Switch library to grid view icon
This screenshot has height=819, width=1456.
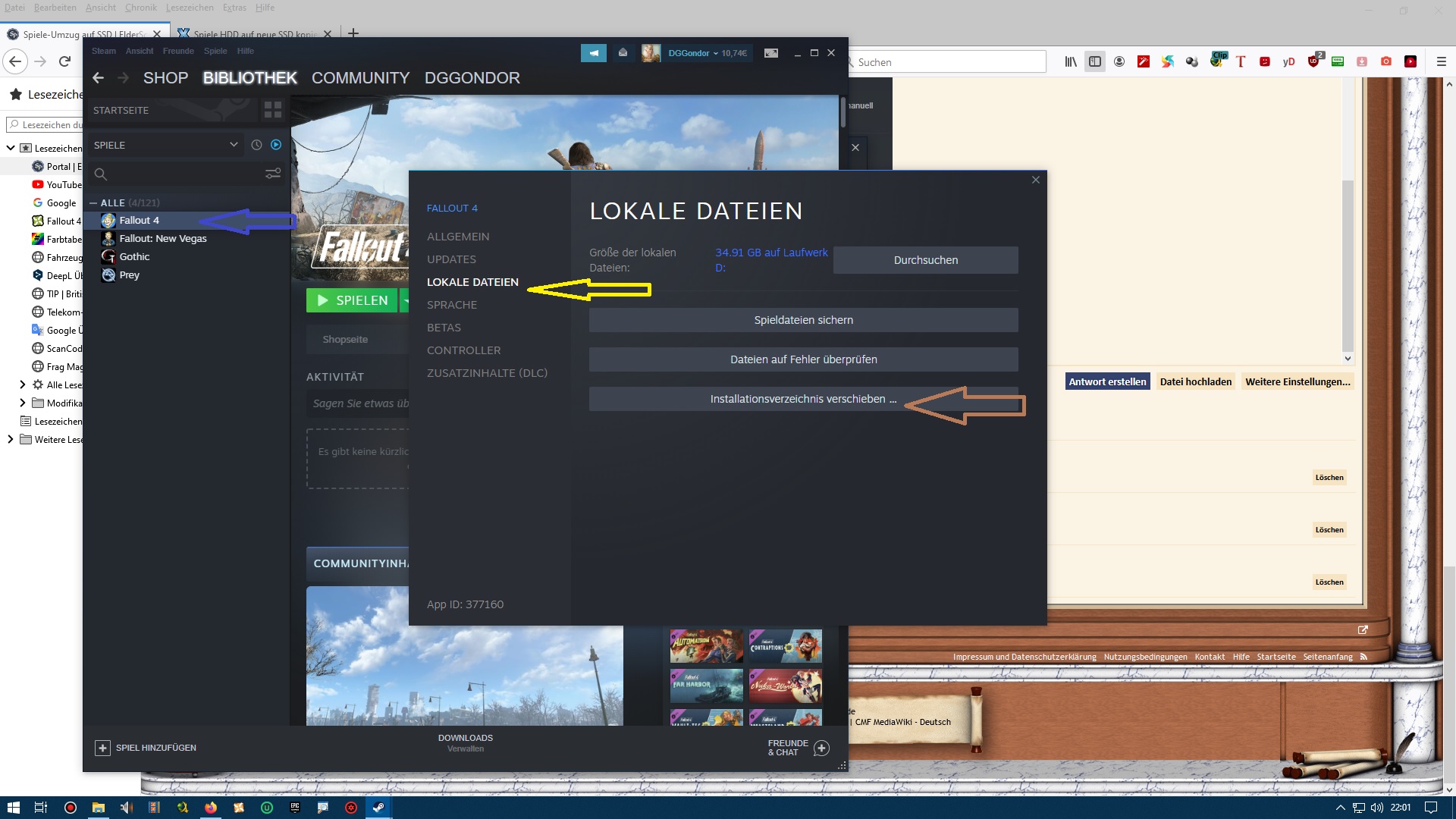272,110
